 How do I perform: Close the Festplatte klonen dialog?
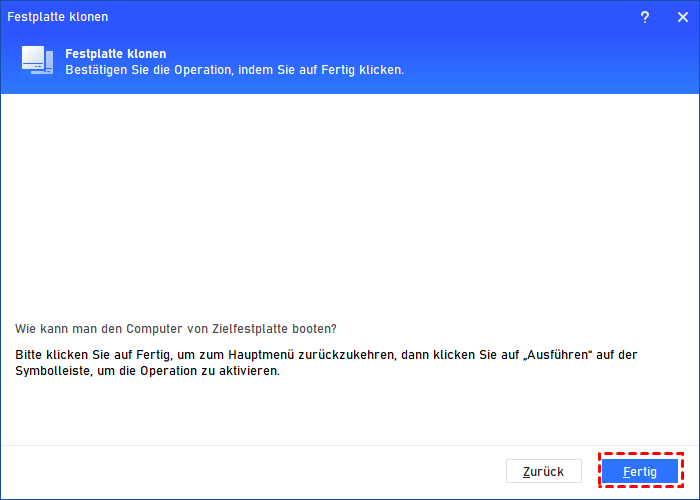coord(682,17)
